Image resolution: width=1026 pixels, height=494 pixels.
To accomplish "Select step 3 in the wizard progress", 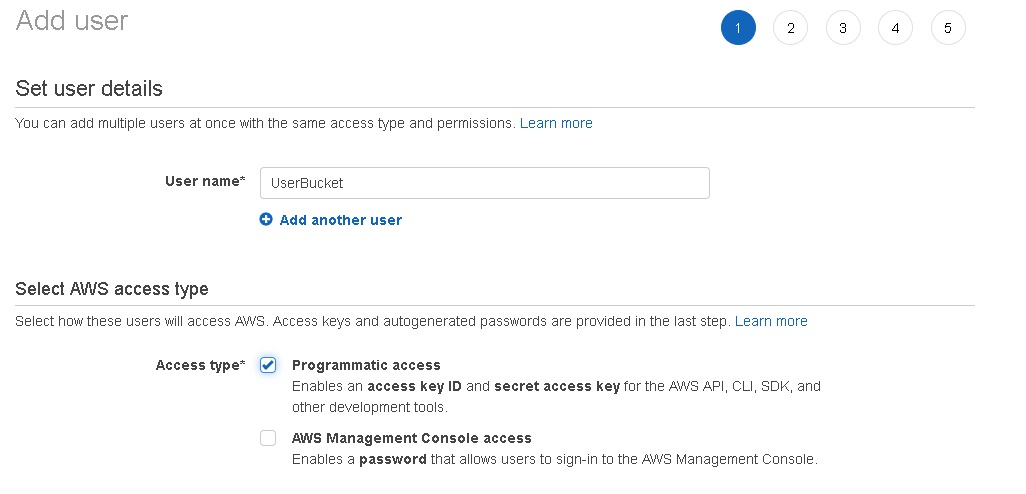I will point(843,28).
